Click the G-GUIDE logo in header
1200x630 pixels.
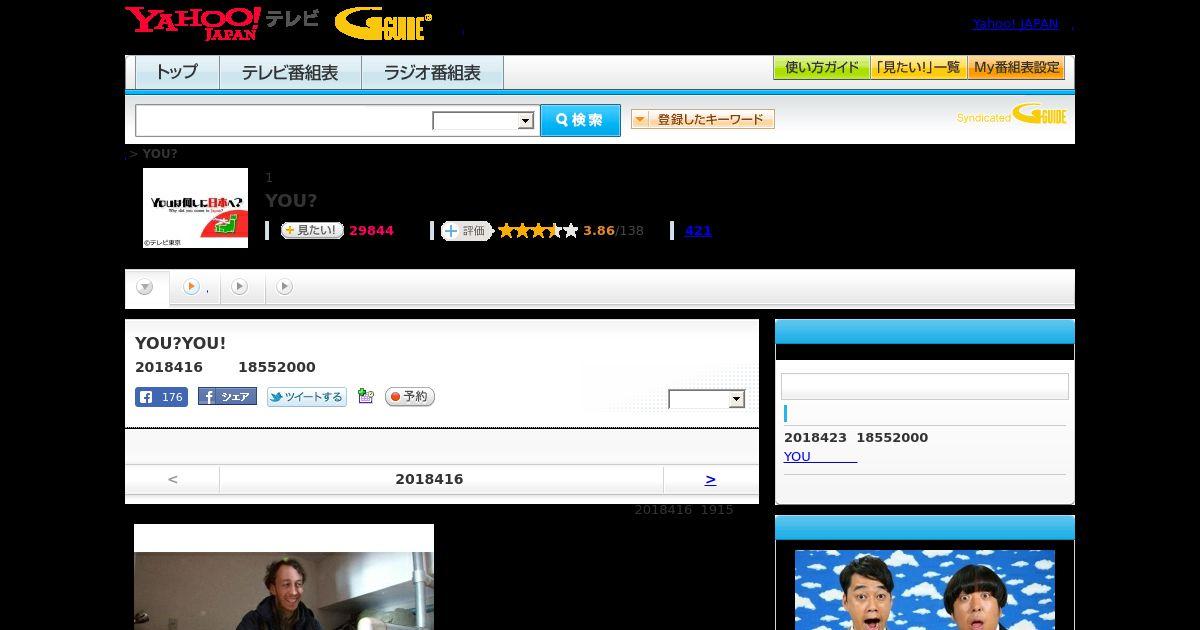383,24
